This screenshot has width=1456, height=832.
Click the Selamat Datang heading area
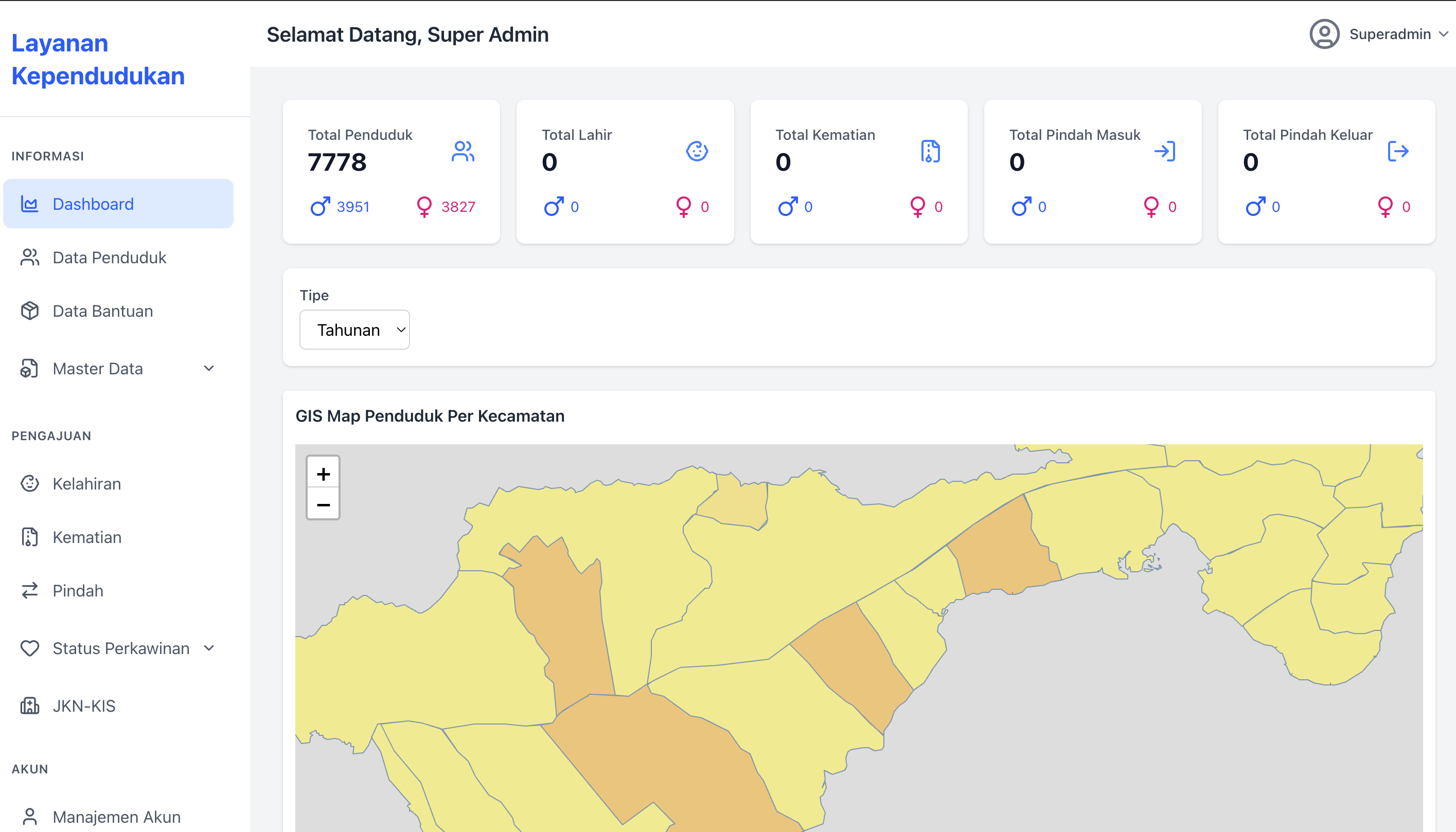click(x=407, y=34)
